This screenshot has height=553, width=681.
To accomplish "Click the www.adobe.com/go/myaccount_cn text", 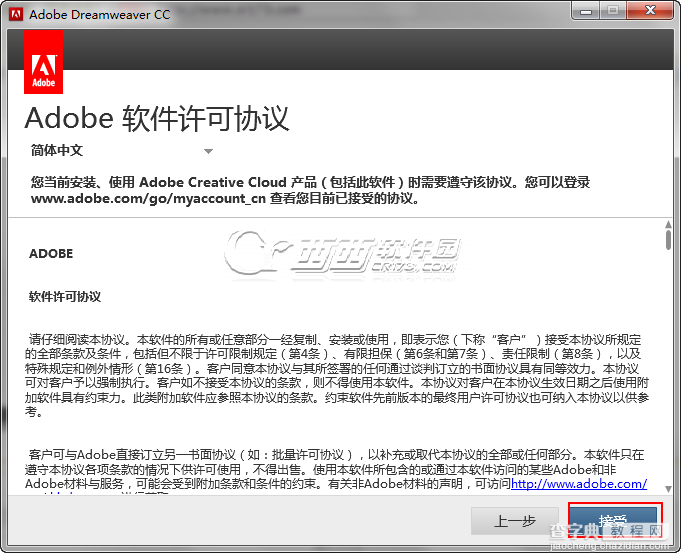I will point(148,199).
